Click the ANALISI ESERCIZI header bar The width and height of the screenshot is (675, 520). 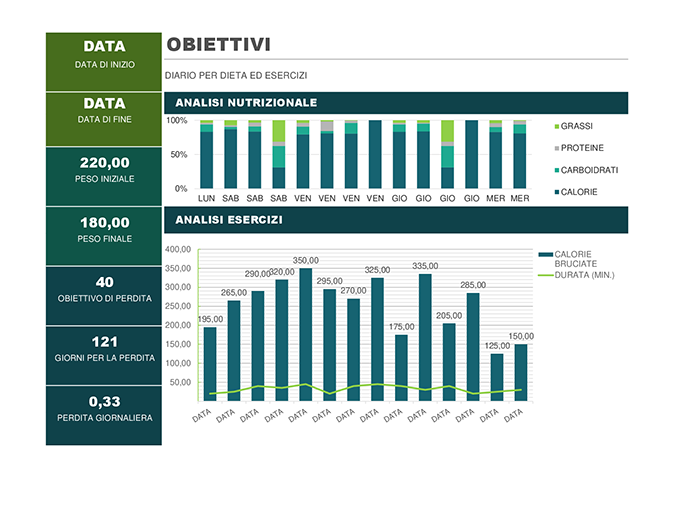pyautogui.click(x=396, y=220)
